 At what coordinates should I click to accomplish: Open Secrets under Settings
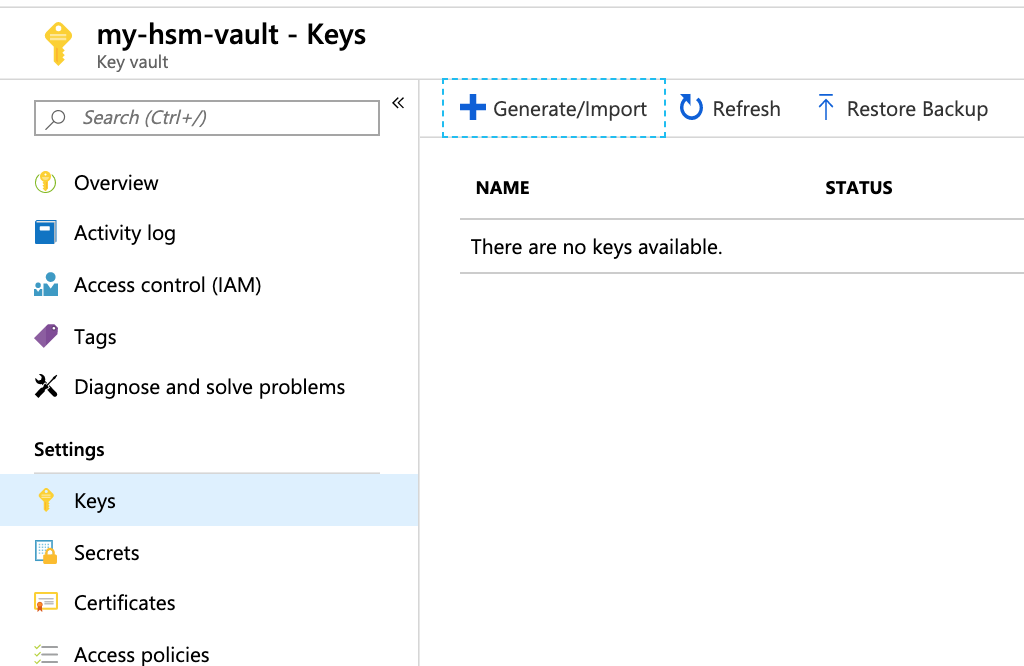[106, 553]
